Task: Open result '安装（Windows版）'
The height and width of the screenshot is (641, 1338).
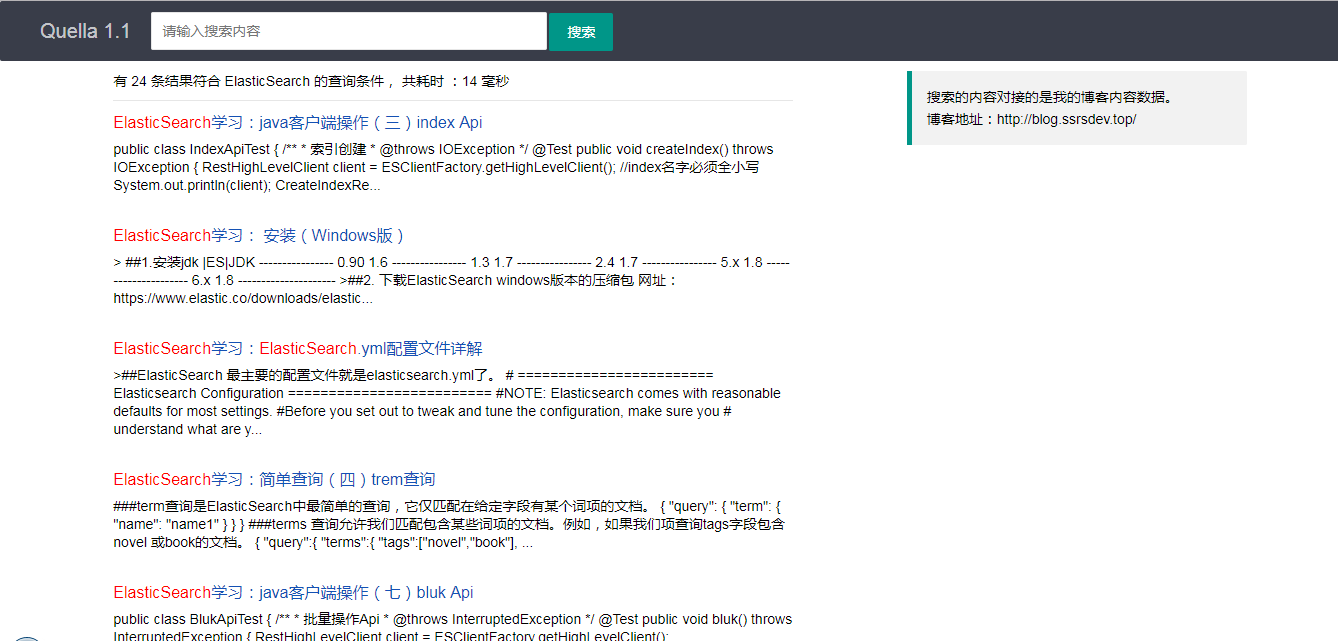Action: (x=261, y=235)
